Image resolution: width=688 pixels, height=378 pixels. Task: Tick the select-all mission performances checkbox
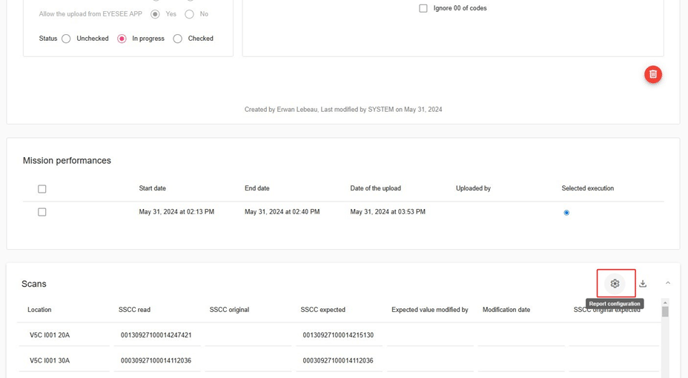pos(42,189)
